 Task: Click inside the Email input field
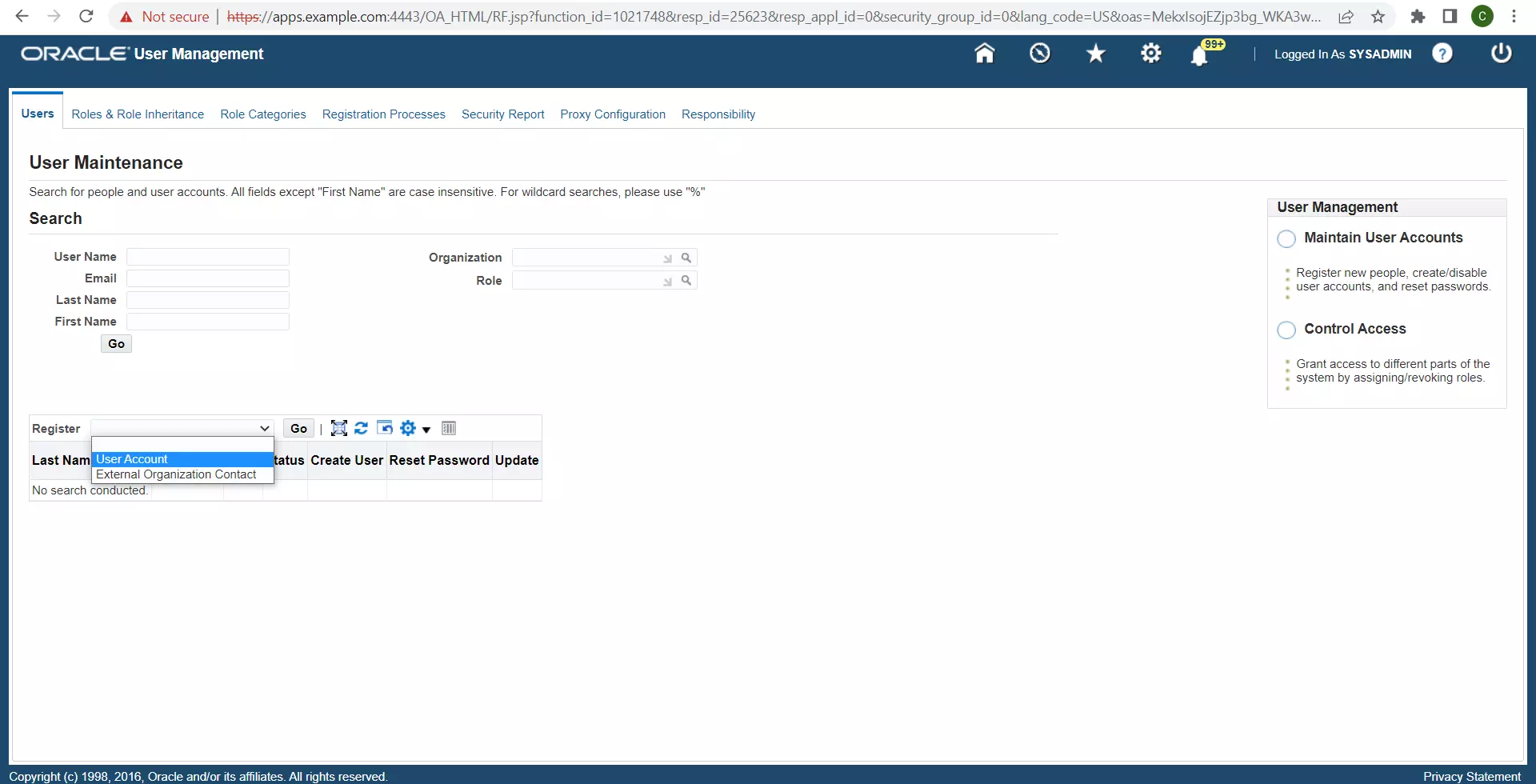pos(207,278)
